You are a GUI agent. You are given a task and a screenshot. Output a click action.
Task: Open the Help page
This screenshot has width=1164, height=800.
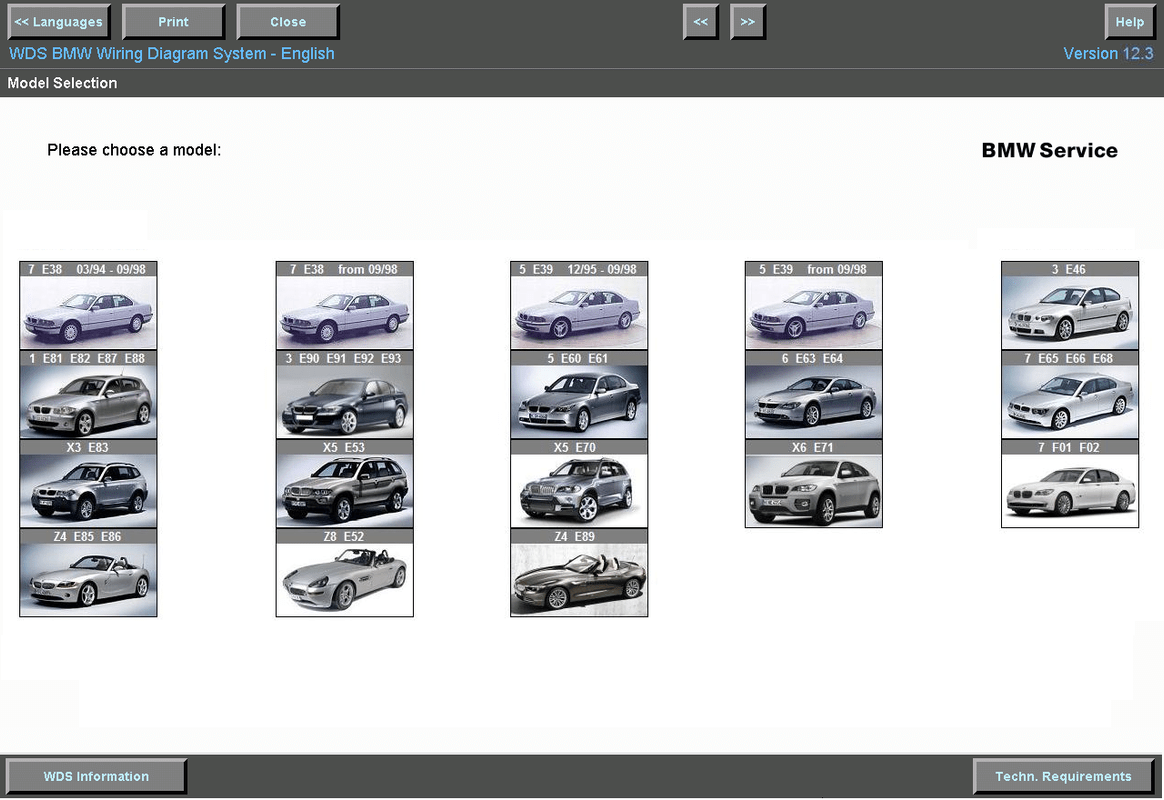point(1130,22)
